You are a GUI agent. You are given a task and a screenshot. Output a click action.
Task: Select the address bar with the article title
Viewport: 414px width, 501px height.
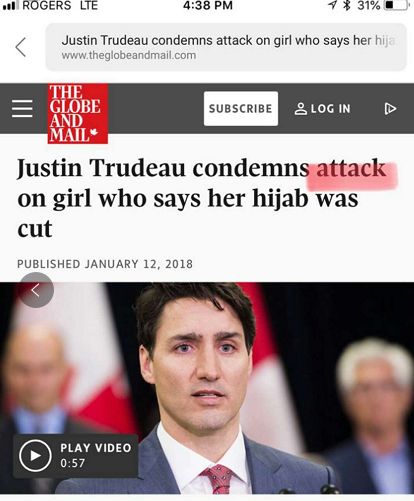(226, 47)
